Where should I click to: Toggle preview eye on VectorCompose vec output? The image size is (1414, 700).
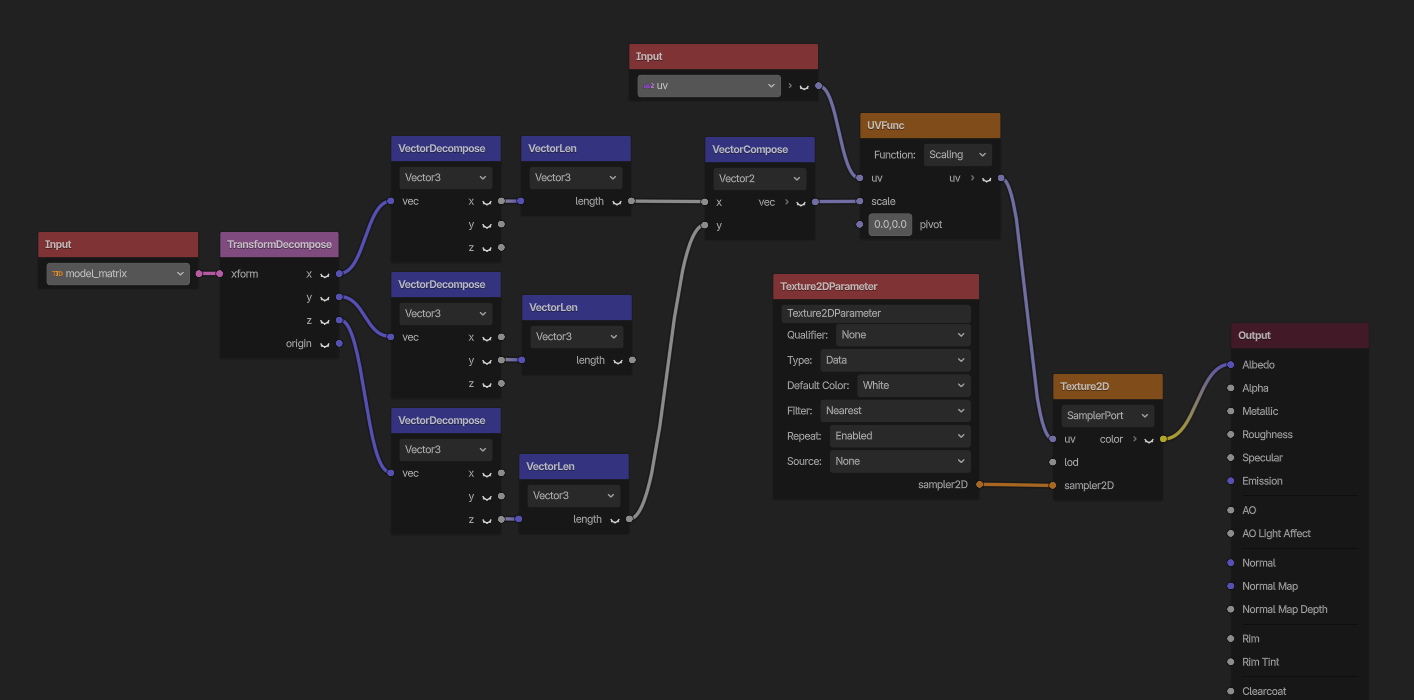[x=801, y=203]
